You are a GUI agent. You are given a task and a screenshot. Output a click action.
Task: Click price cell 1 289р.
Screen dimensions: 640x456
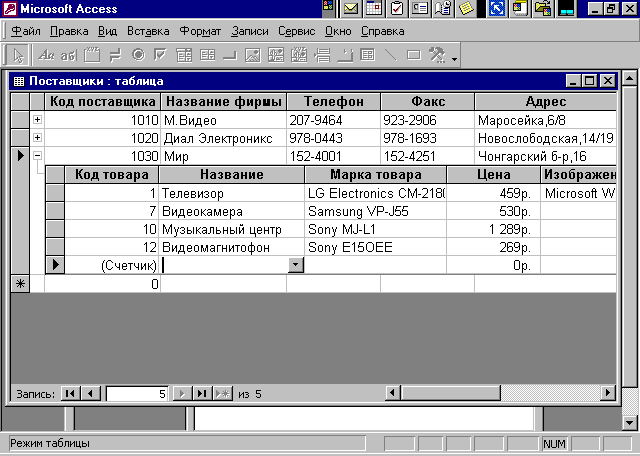click(493, 229)
